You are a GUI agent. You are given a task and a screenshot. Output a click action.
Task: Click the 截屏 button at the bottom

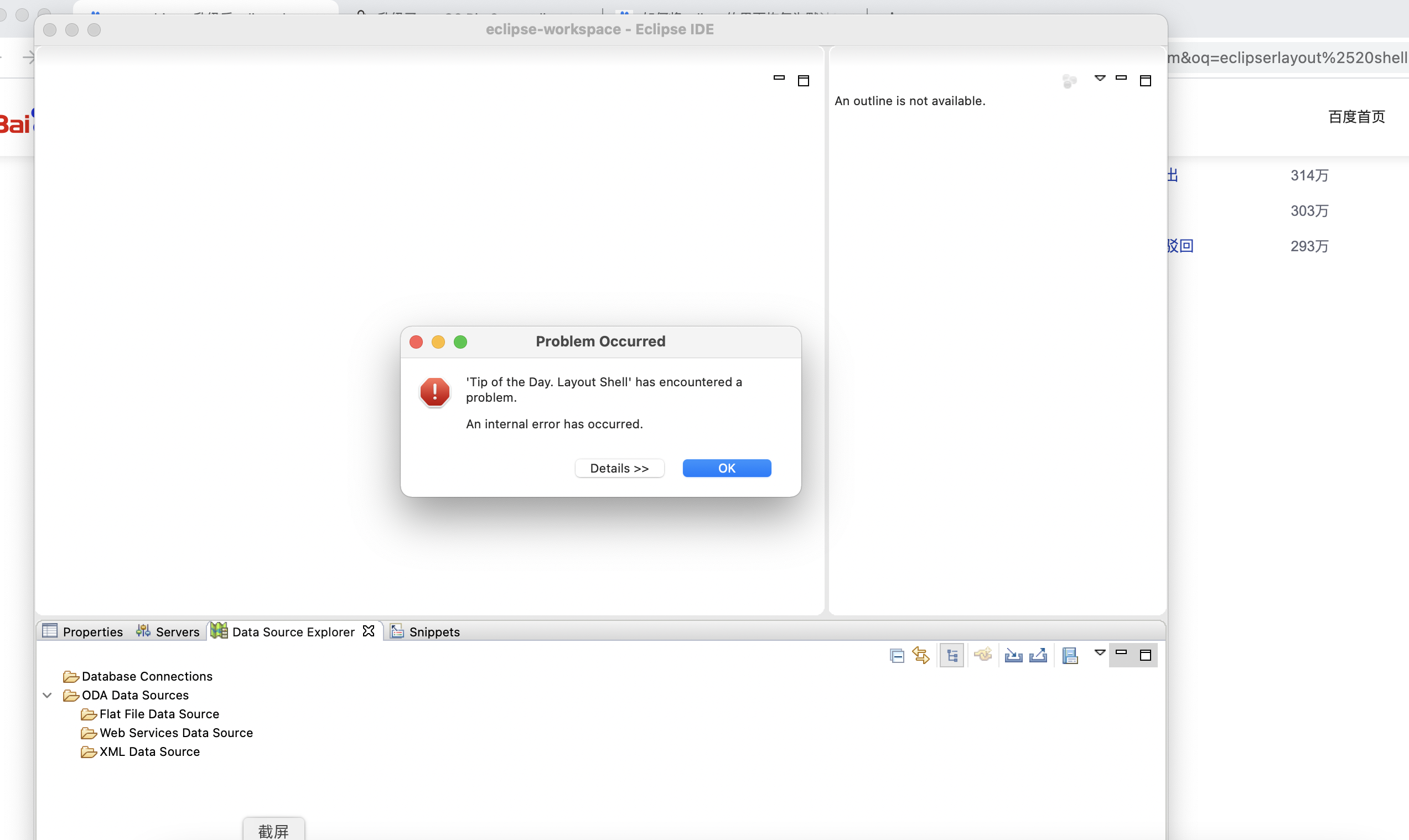click(x=273, y=830)
